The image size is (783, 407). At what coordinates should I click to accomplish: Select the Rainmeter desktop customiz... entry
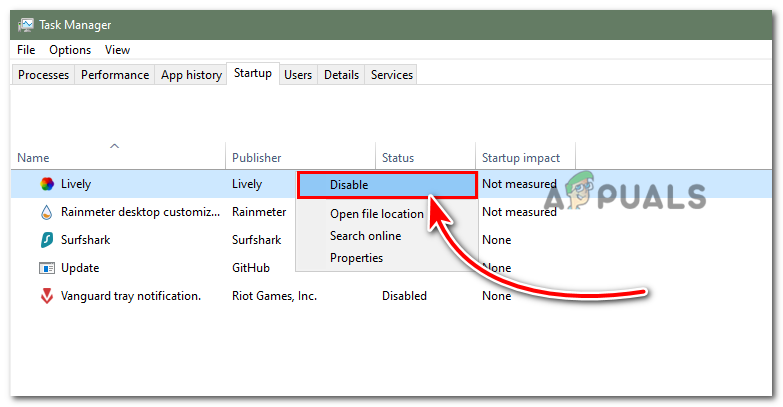[140, 212]
